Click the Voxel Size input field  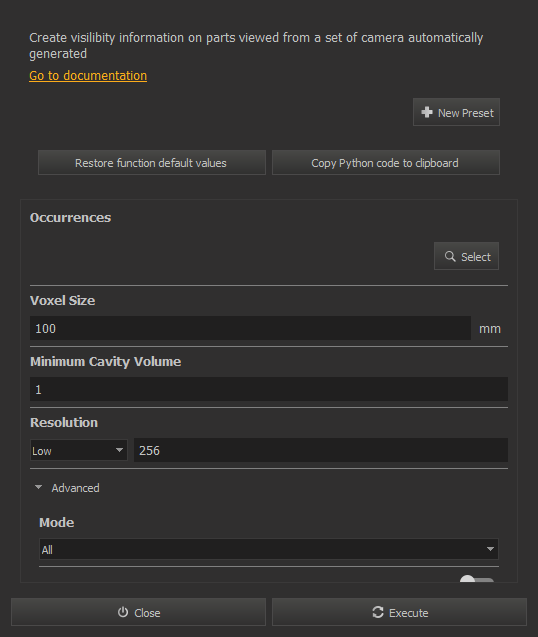coord(250,328)
